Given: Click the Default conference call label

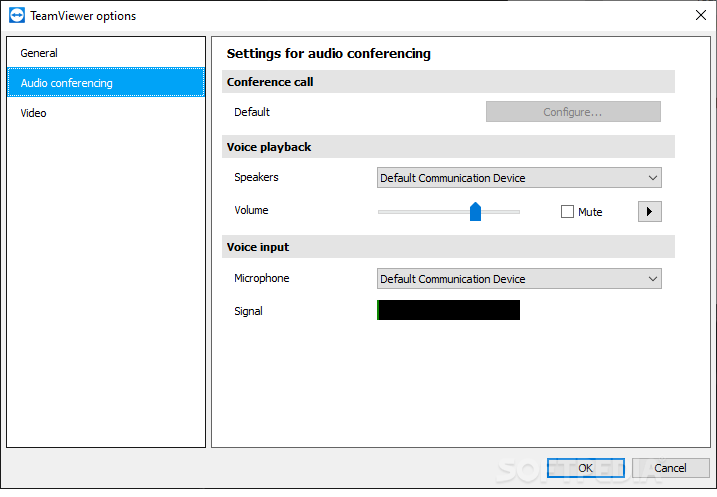Looking at the screenshot, I should coord(252,112).
